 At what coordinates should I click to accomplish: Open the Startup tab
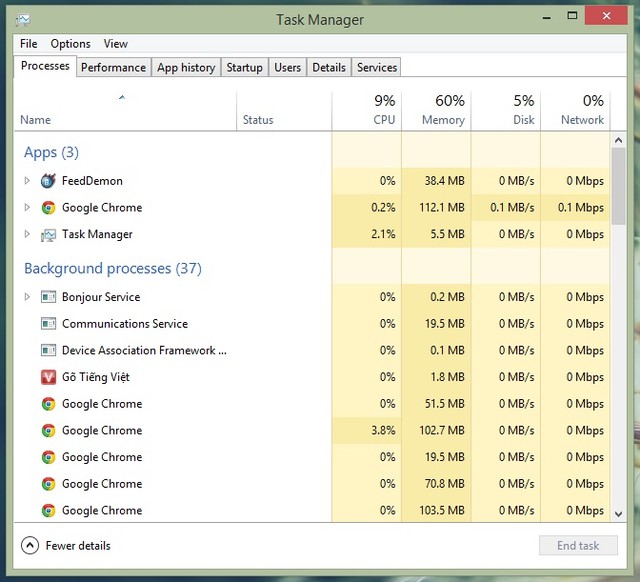click(x=244, y=67)
